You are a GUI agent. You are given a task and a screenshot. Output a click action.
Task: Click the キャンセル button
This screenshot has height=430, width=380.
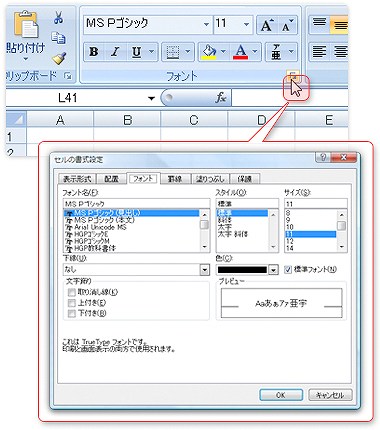tap(330, 395)
